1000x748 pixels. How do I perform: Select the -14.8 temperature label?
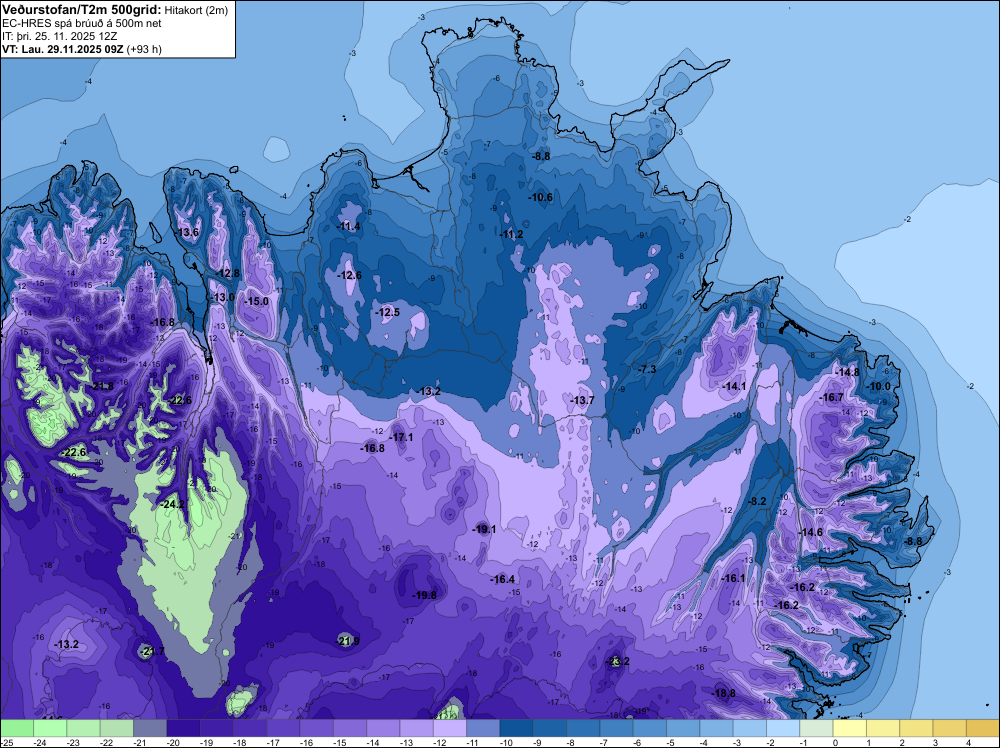point(848,372)
